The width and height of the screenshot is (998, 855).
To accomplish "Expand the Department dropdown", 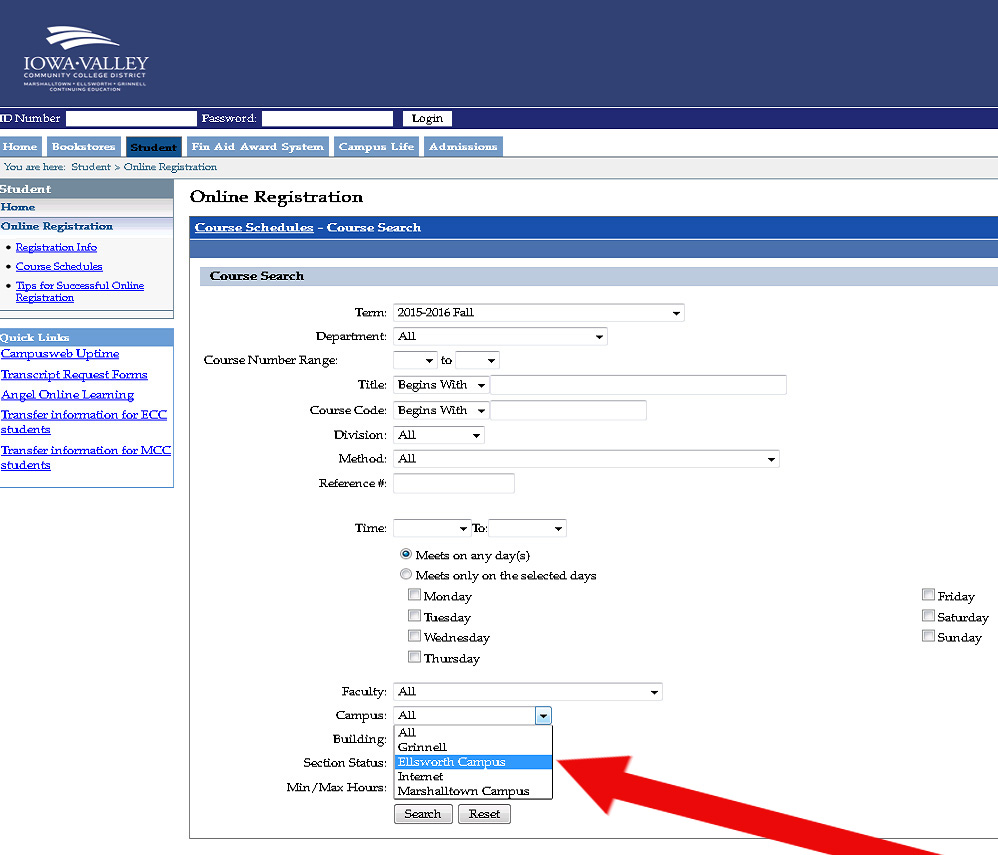I will [x=500, y=337].
